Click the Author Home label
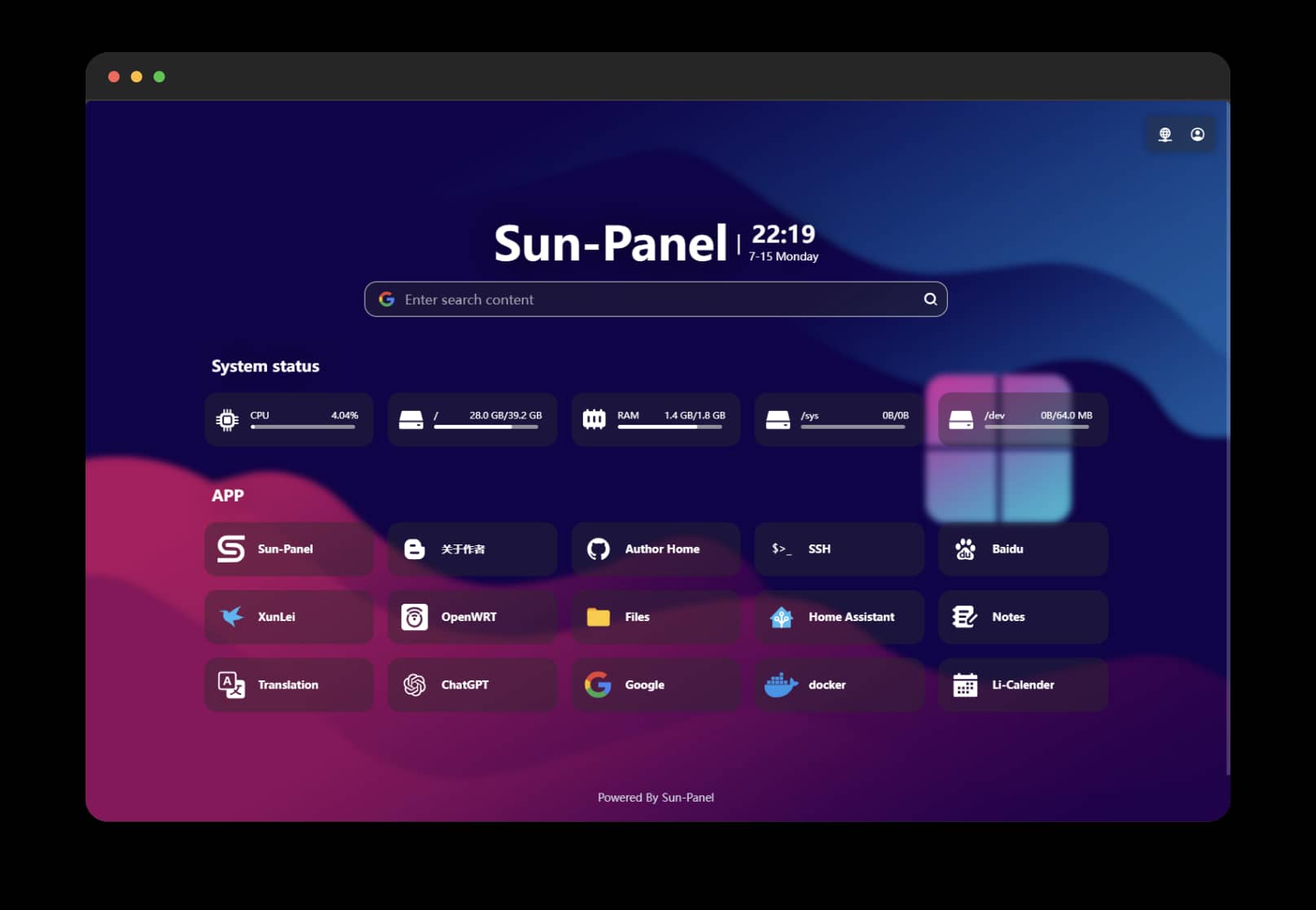Viewport: 1316px width, 910px height. [x=662, y=549]
